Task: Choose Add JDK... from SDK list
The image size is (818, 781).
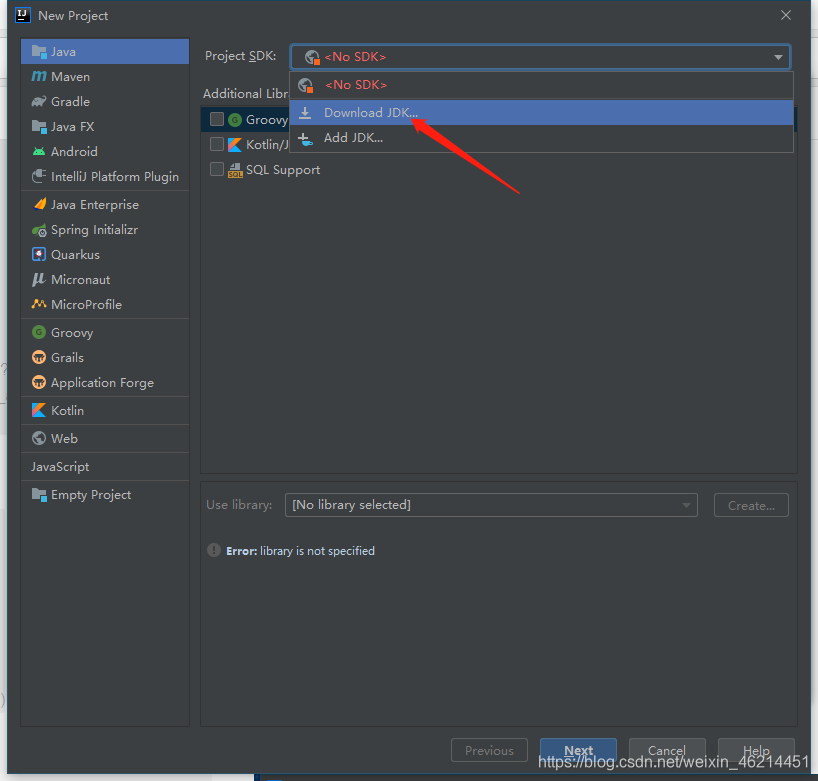Action: tap(541, 138)
